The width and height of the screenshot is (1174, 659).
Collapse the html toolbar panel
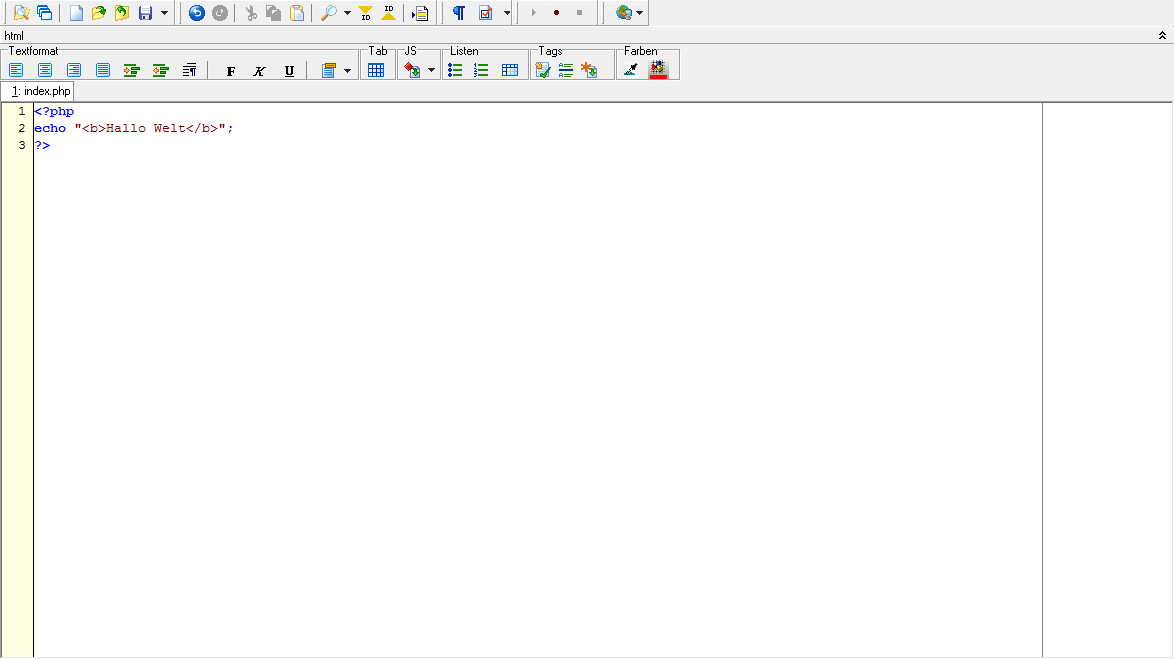click(1162, 36)
